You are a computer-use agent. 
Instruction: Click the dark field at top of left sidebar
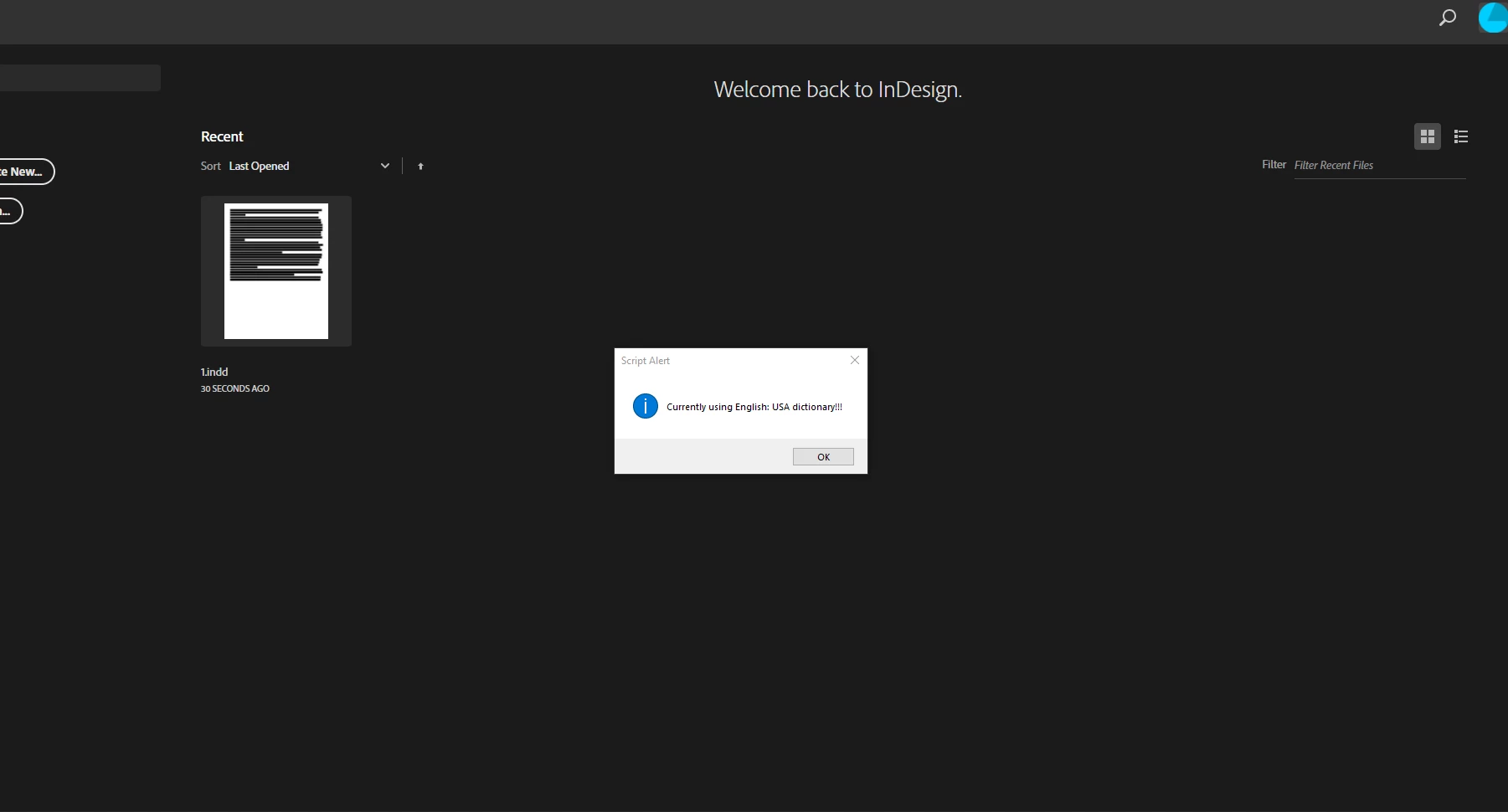pyautogui.click(x=80, y=78)
